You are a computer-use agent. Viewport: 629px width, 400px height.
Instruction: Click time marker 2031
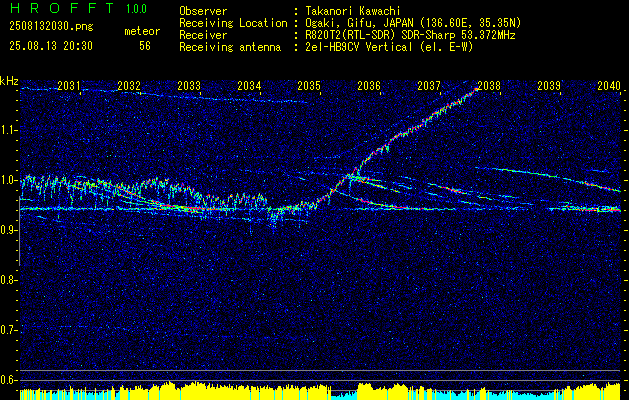point(69,85)
